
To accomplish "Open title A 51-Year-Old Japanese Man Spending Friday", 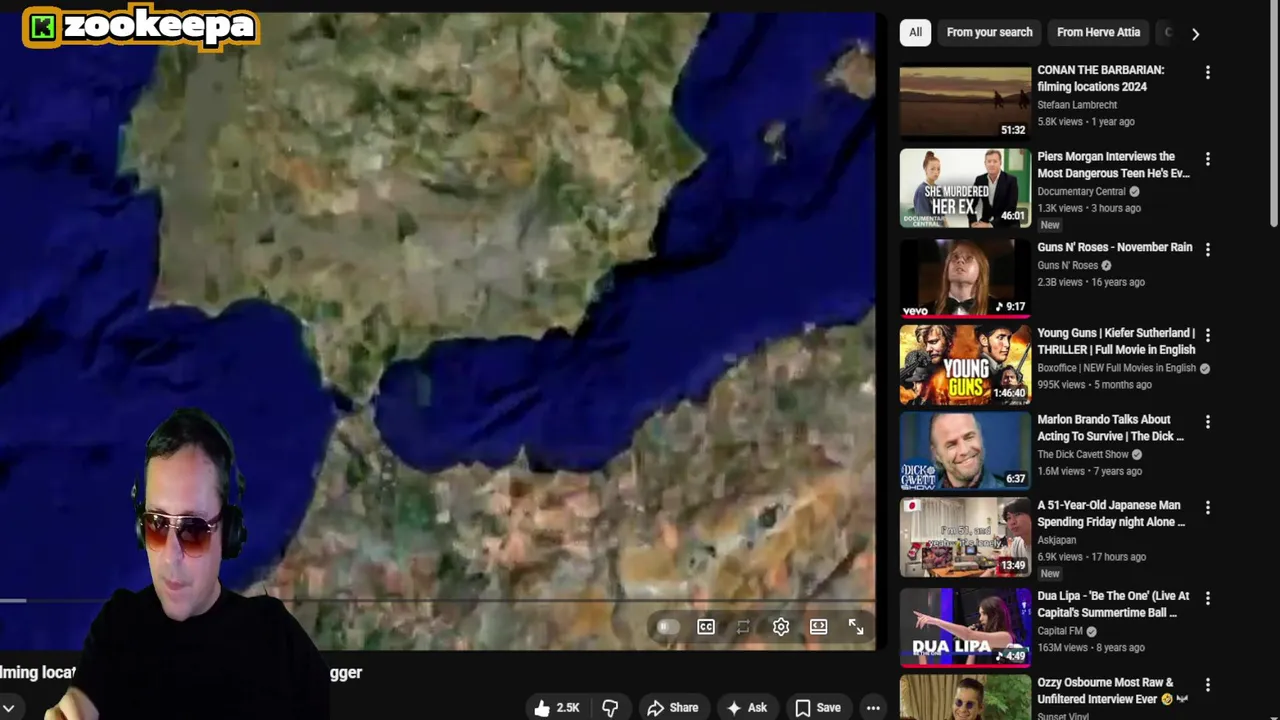I will (x=1111, y=514).
